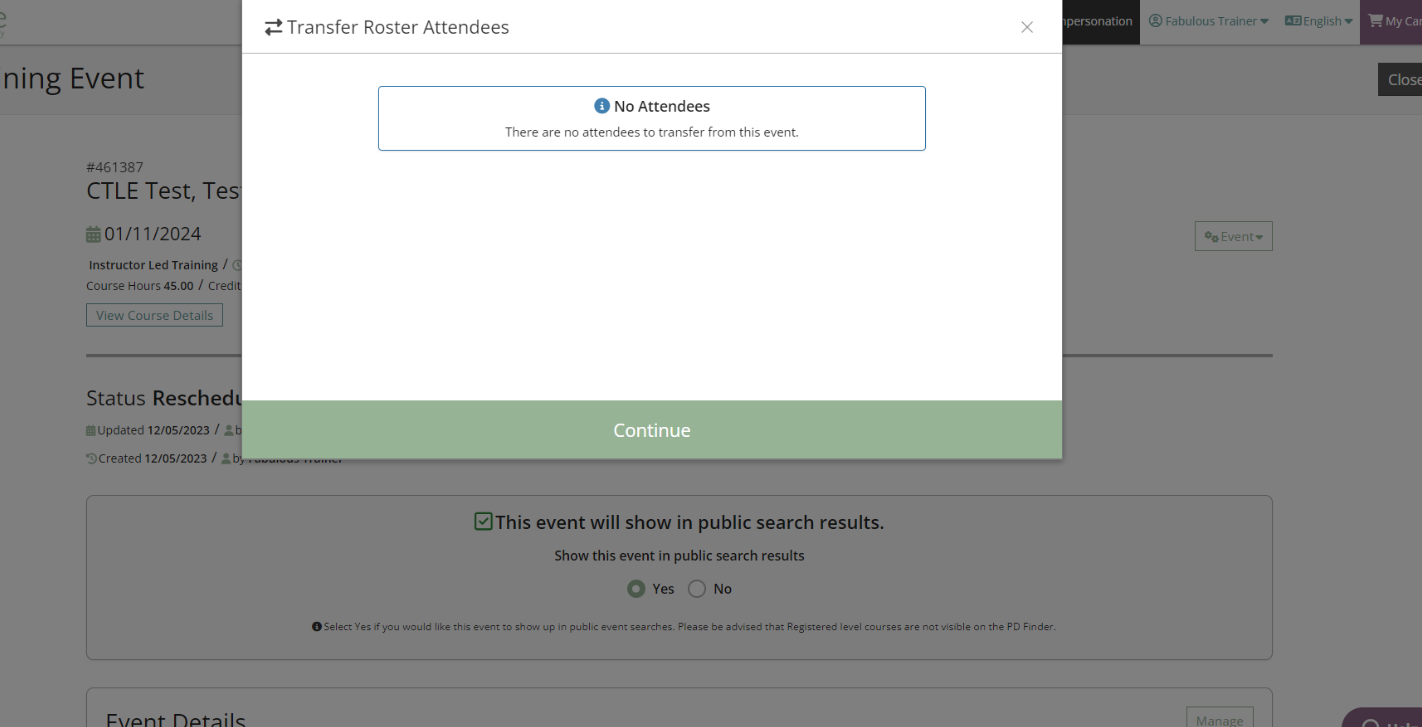The height and width of the screenshot is (727, 1422).
Task: Click the user profile icon beside Fabulous Trainer
Action: click(x=1155, y=21)
